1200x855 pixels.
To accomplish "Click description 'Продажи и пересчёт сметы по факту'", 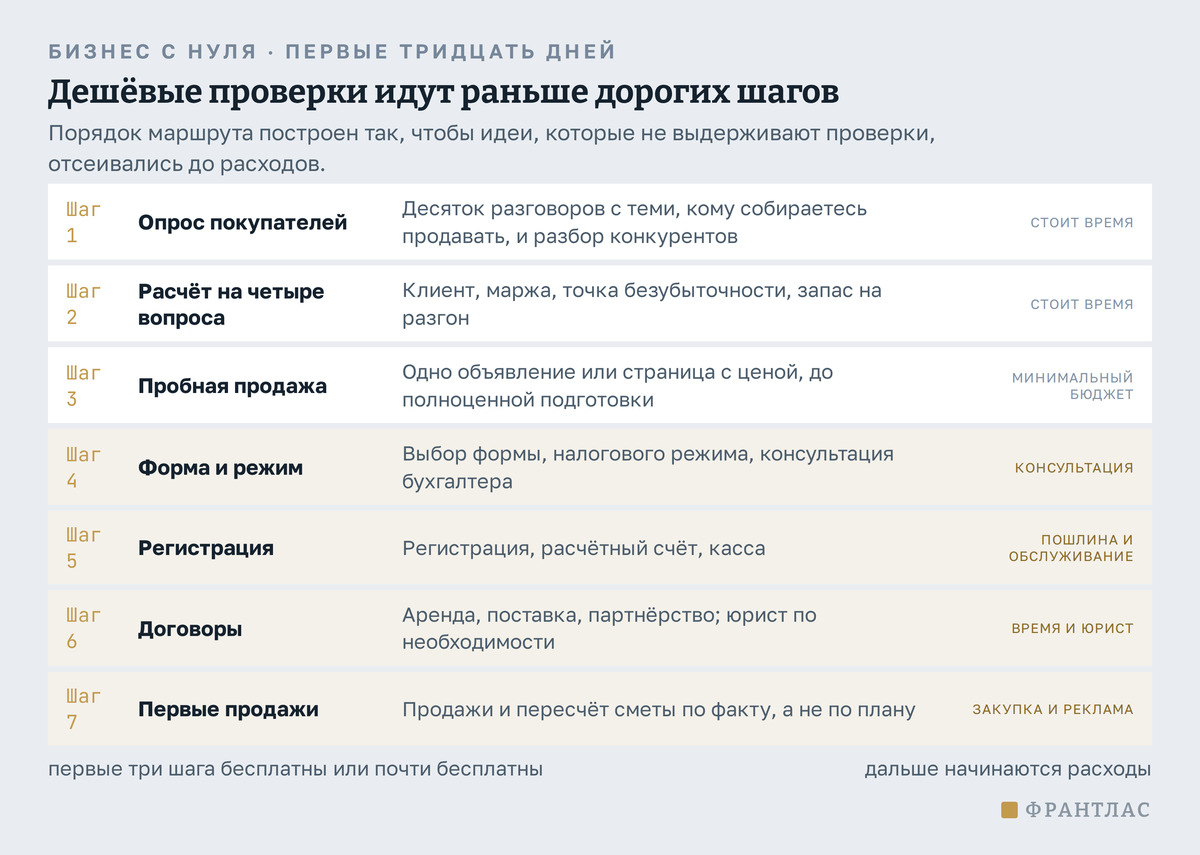I will [x=659, y=710].
